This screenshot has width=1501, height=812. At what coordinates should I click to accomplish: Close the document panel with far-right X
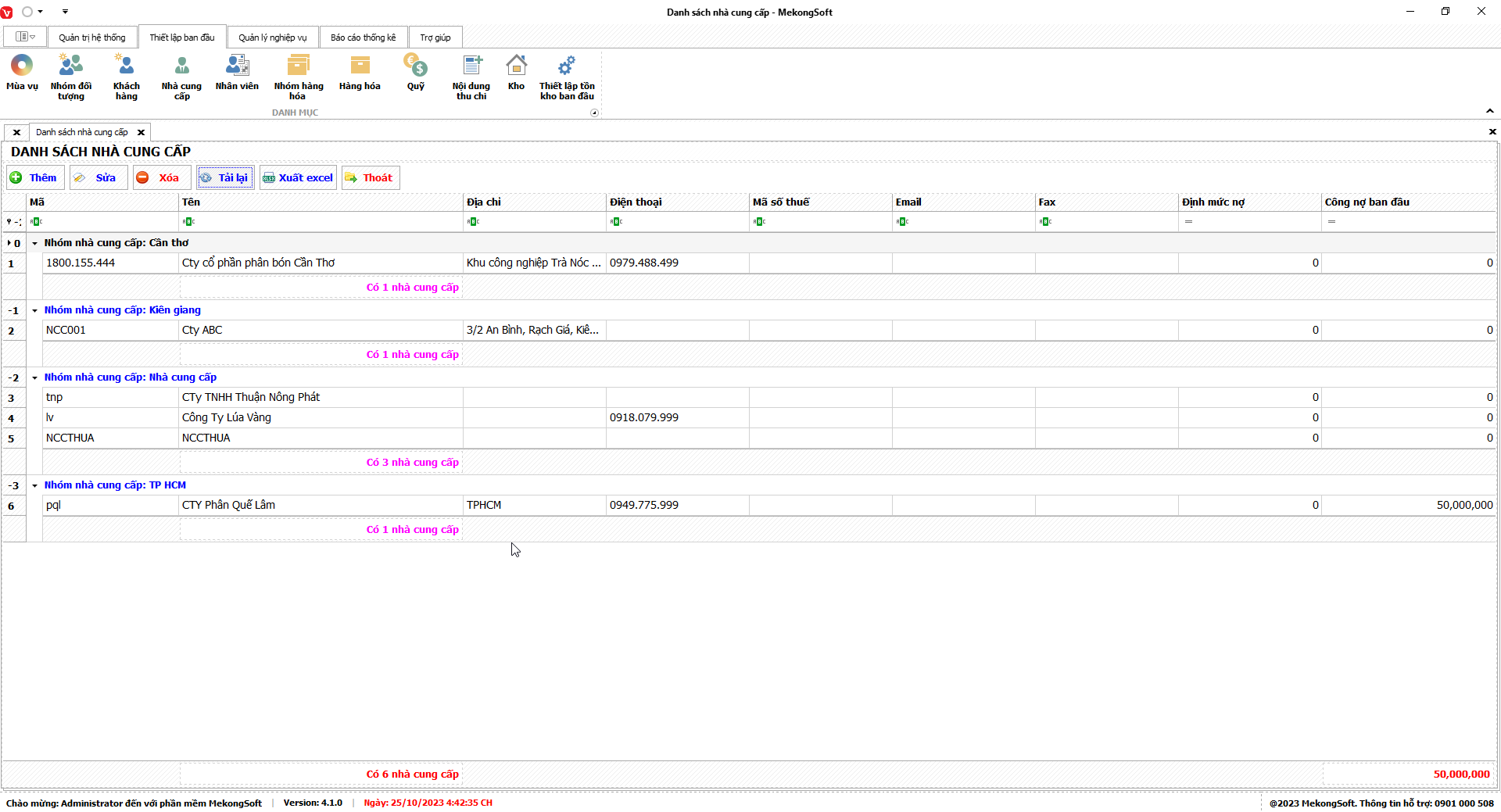coord(1492,132)
